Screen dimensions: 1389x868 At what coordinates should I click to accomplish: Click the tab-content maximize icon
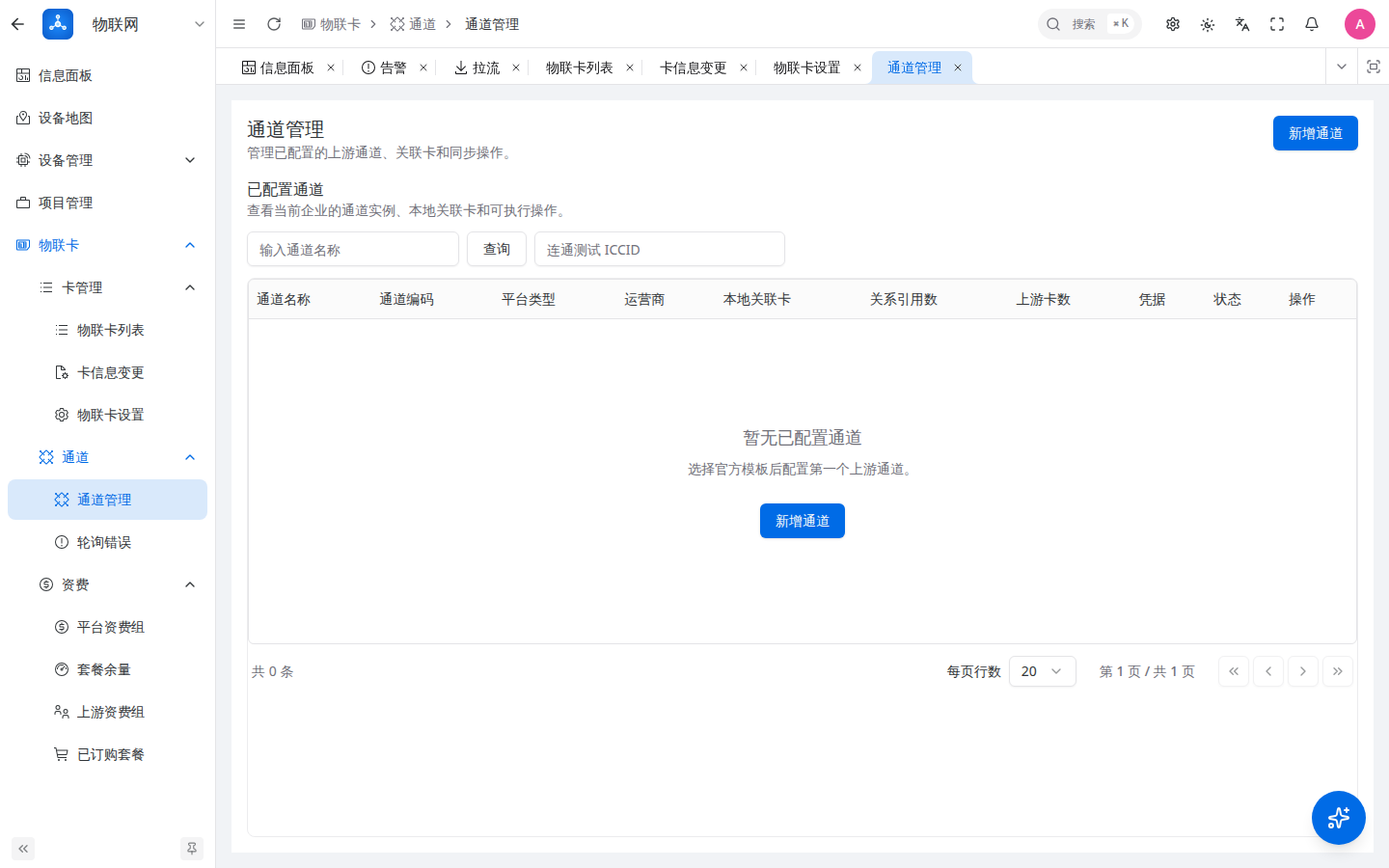(x=1374, y=67)
